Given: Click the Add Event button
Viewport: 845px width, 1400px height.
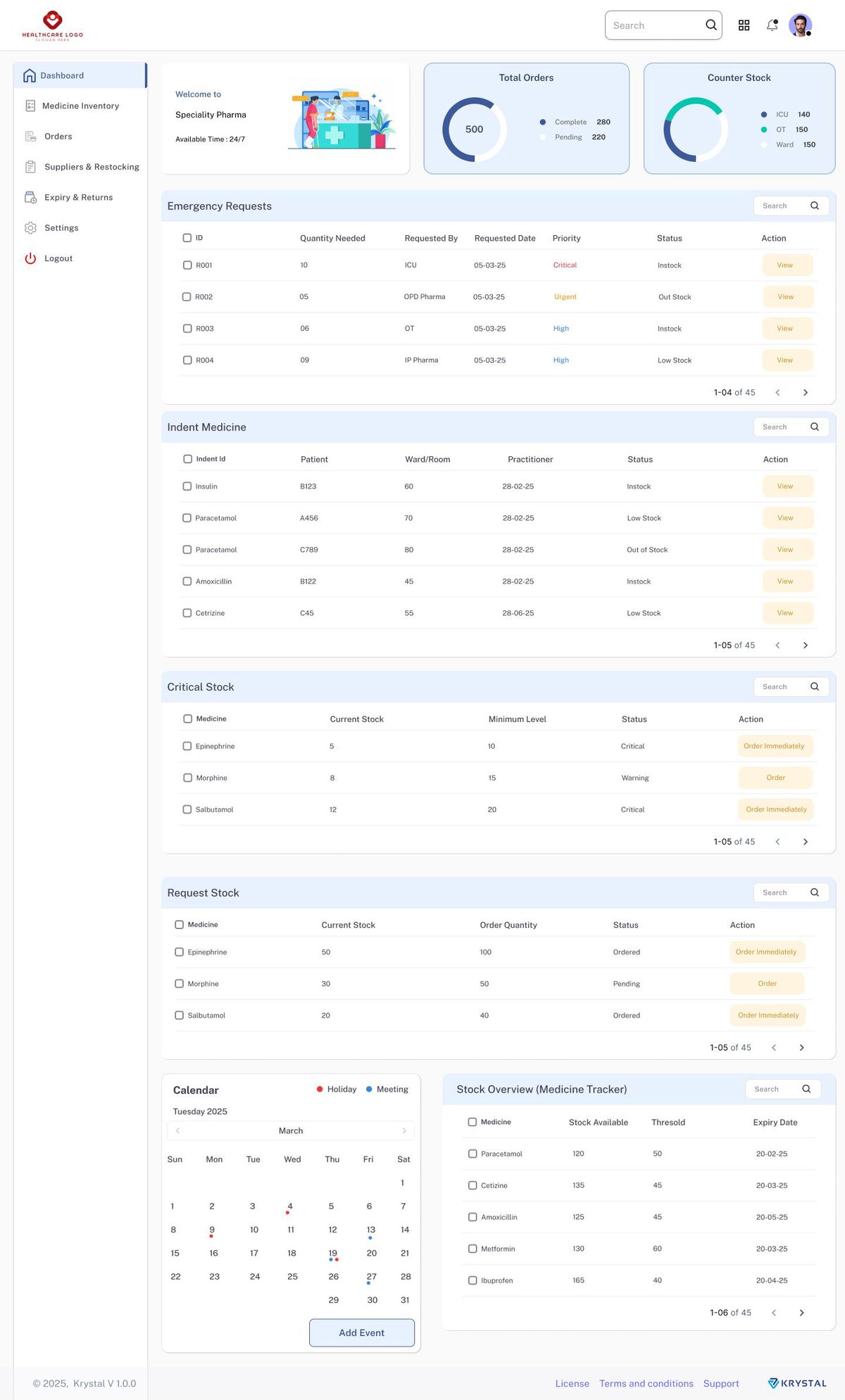Looking at the screenshot, I should [362, 1332].
